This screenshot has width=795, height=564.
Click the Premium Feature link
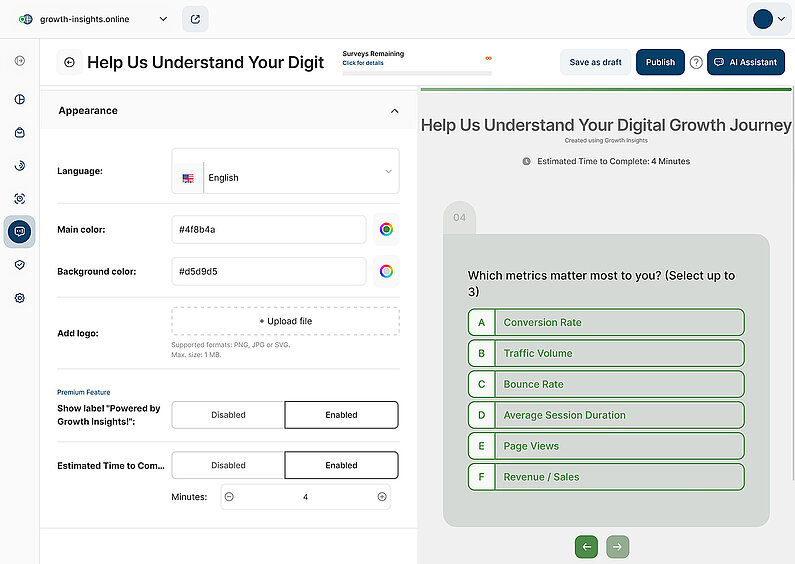[x=84, y=392]
